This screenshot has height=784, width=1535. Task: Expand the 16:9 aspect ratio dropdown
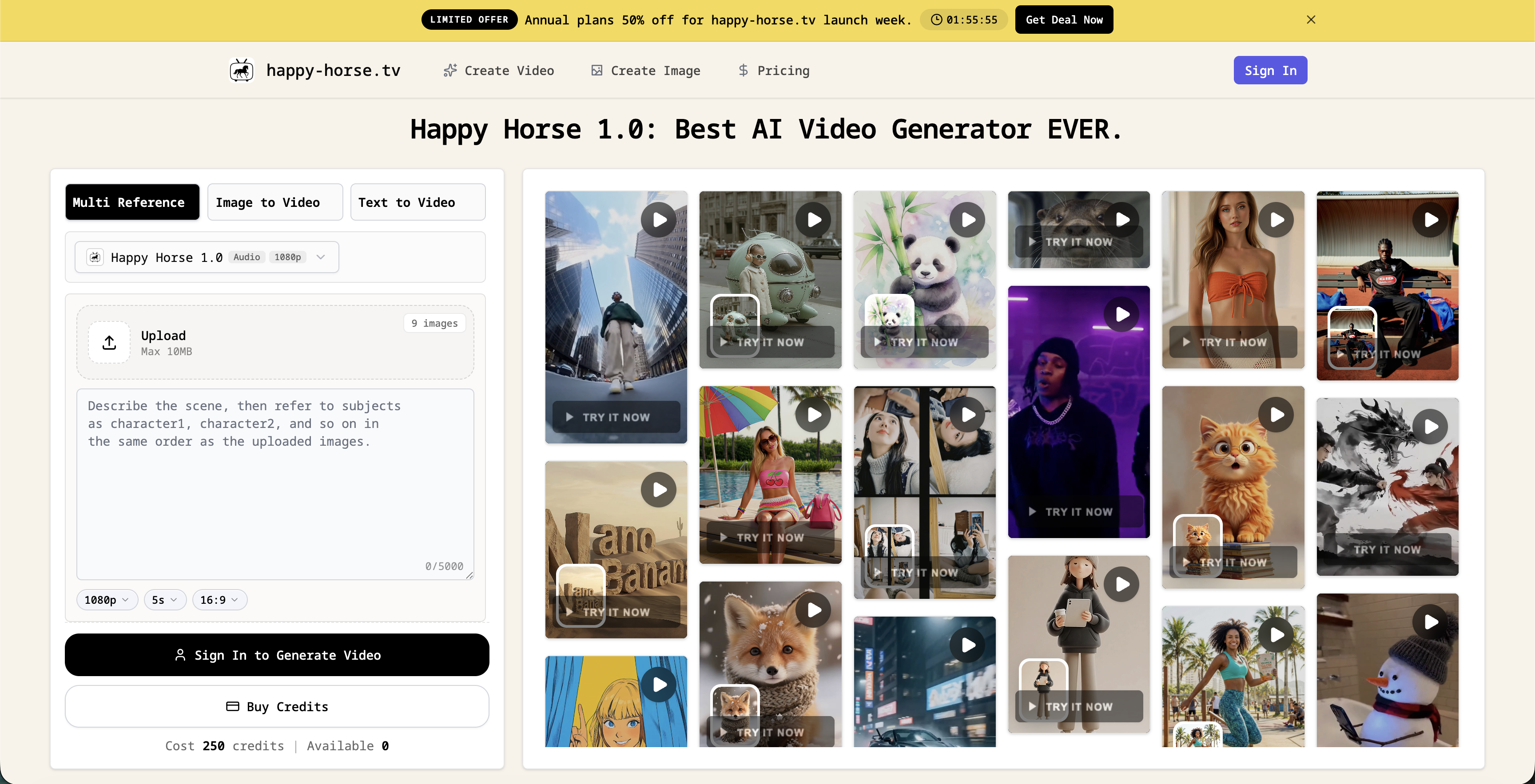tap(219, 600)
